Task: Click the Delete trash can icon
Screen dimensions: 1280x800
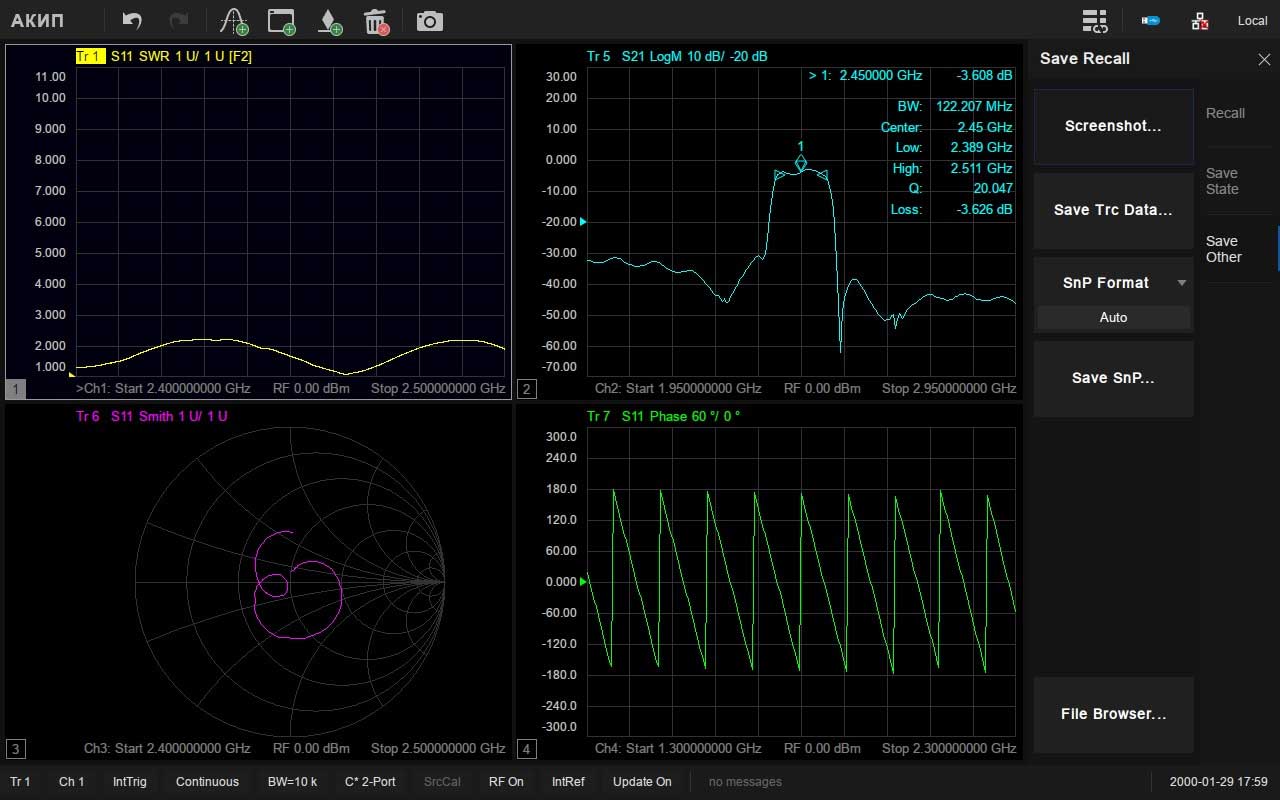Action: pos(376,21)
